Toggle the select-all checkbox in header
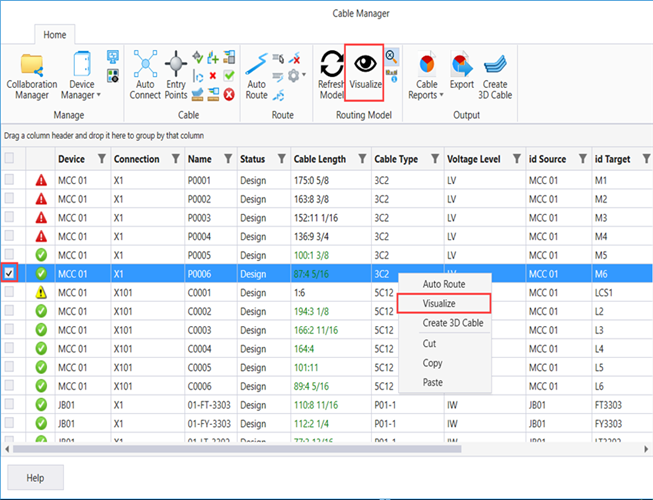The image size is (653, 500). click(x=11, y=159)
